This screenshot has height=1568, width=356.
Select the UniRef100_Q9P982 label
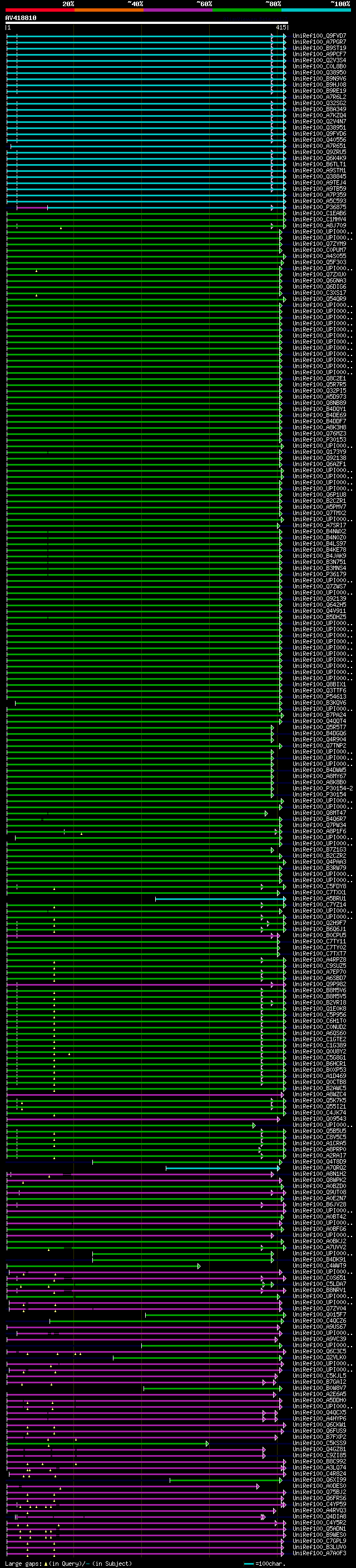point(319,985)
